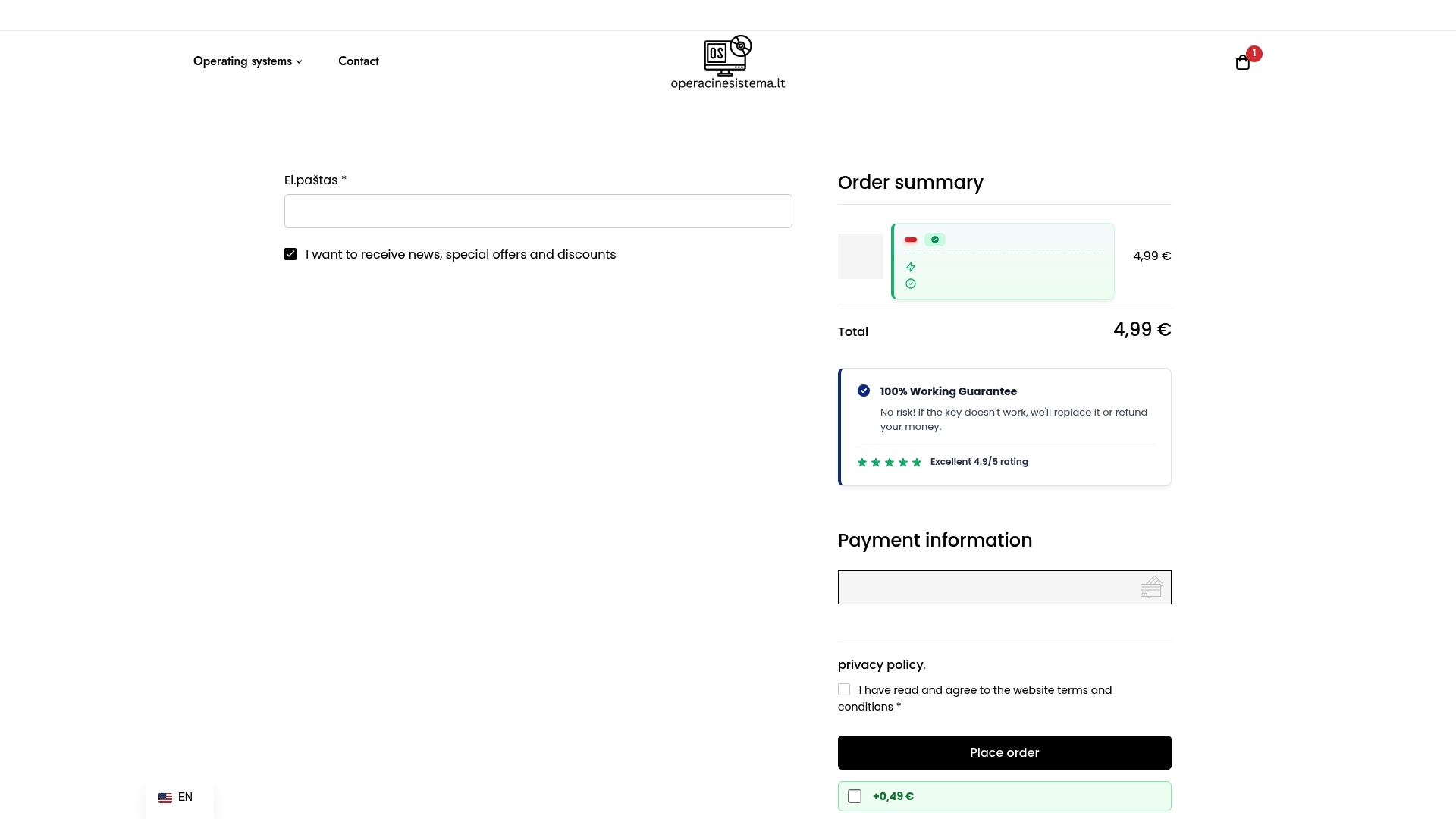The height and width of the screenshot is (819, 1456).
Task: Expand the Operating systems dropdown
Action: click(243, 61)
